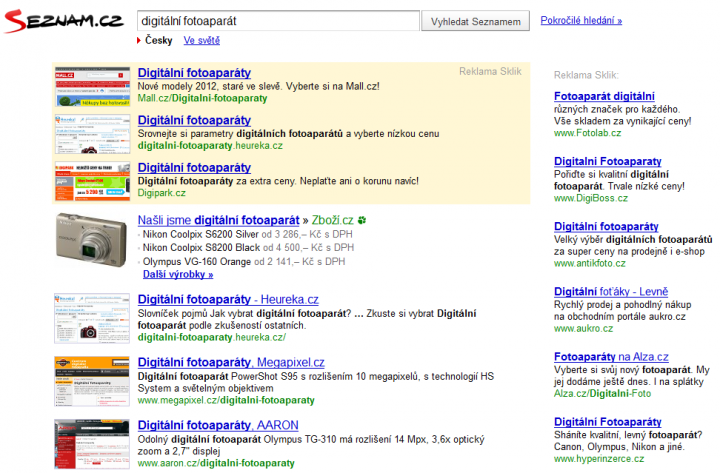Open 'Digitální fotoaparáty - Heureka.cz' result
Screen dimensions: 720x473
click(228, 299)
